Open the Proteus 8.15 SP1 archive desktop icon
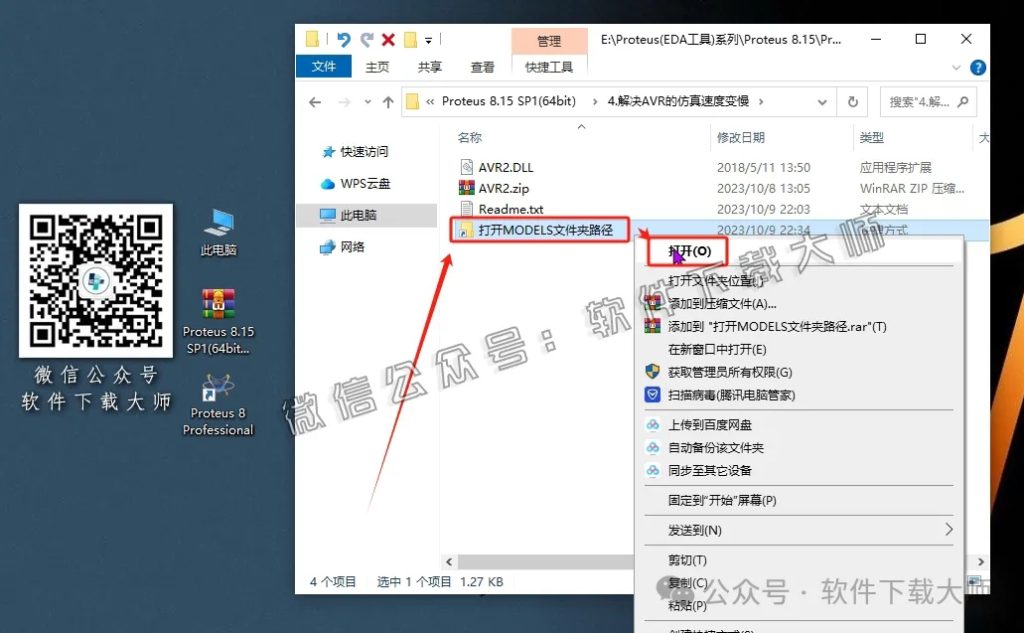1024x633 pixels. pos(218,305)
